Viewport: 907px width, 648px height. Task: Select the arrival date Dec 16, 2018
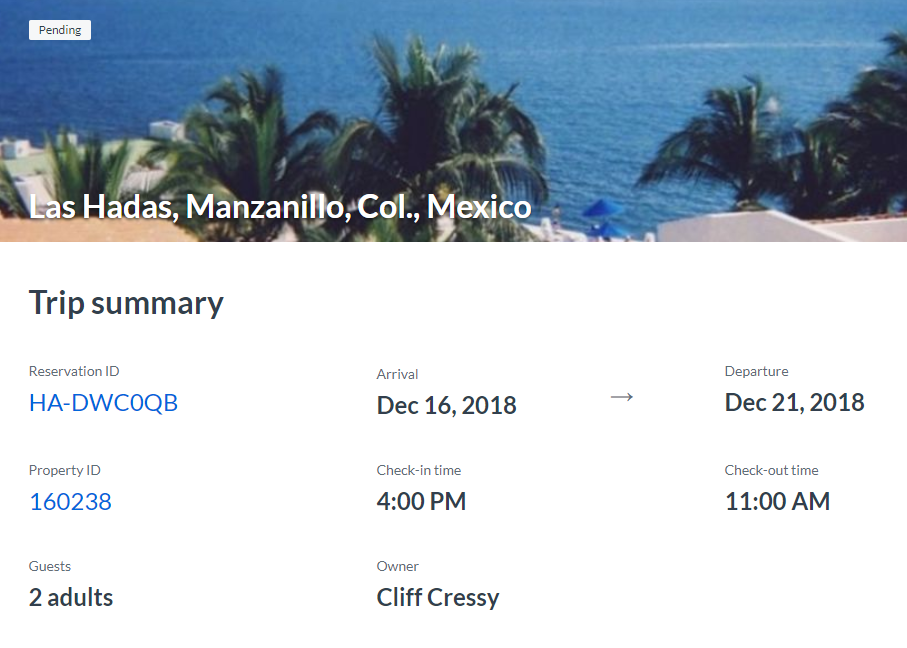point(446,405)
